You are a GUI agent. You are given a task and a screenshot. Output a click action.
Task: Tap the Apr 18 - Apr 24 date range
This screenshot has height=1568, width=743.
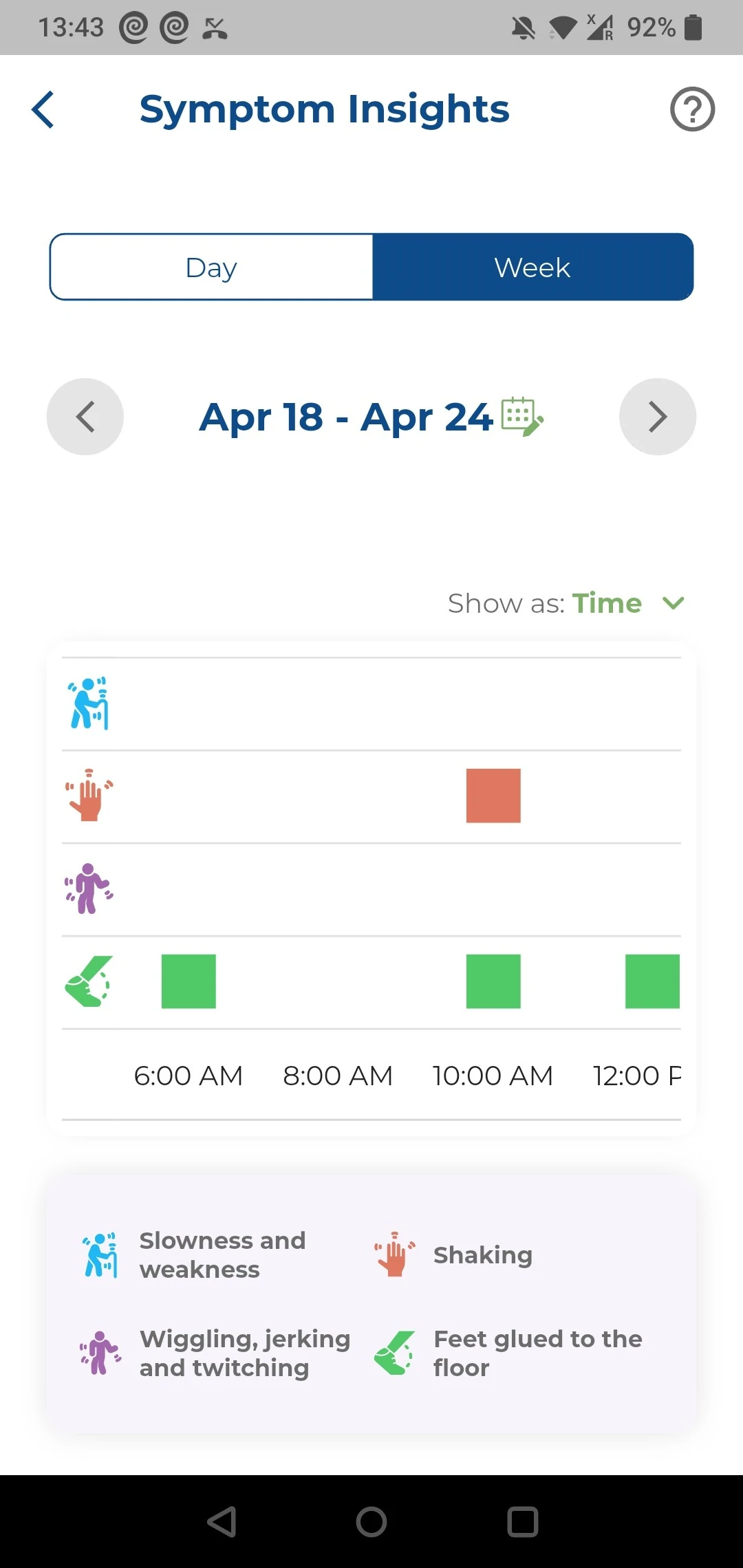(346, 417)
